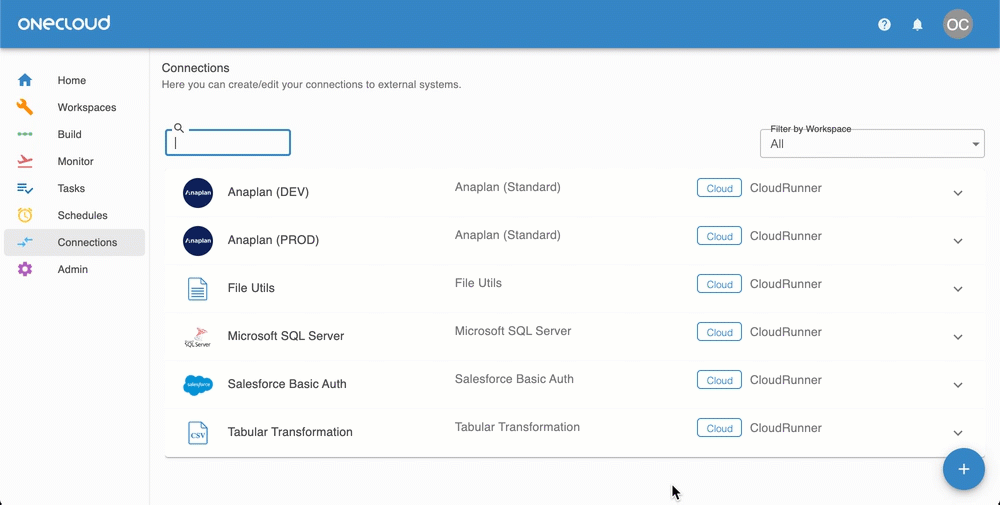Image resolution: width=1000 pixels, height=505 pixels.
Task: Select the File Utils connection name
Action: click(251, 288)
